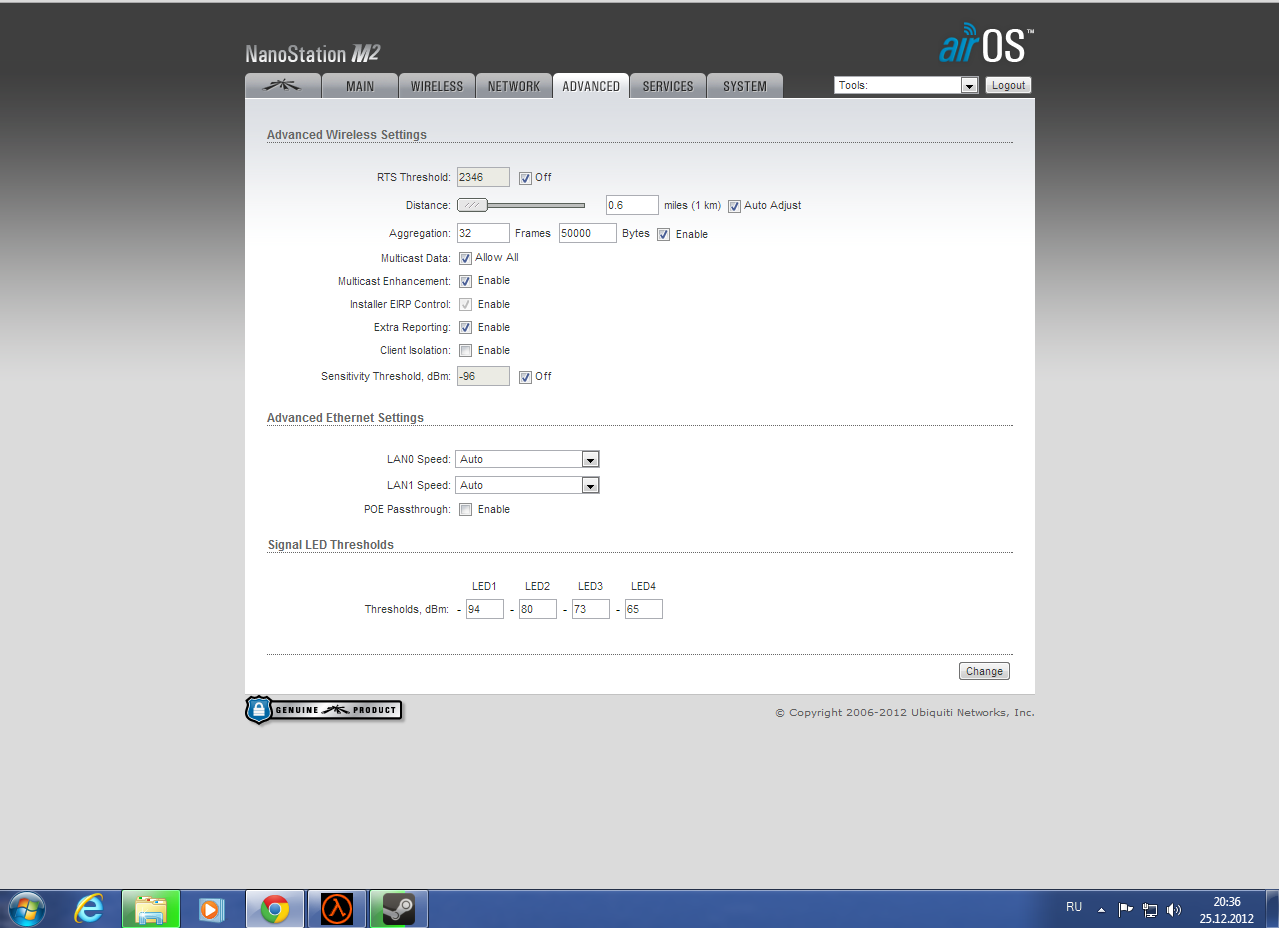This screenshot has height=928, width=1279.
Task: Open the Ubiquiti logo tab
Action: click(283, 86)
